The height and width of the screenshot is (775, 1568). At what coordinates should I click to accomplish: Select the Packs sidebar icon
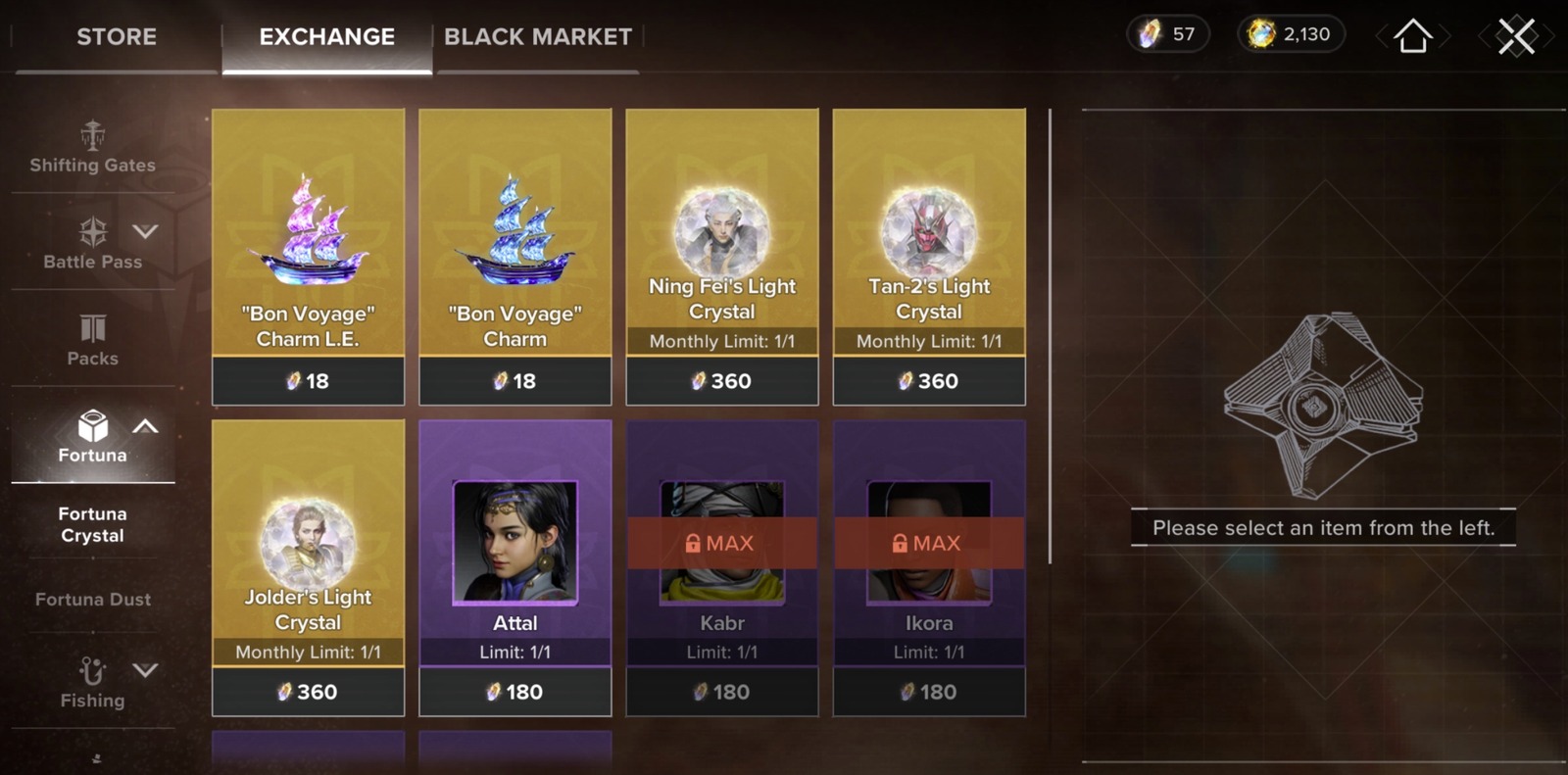pos(93,327)
